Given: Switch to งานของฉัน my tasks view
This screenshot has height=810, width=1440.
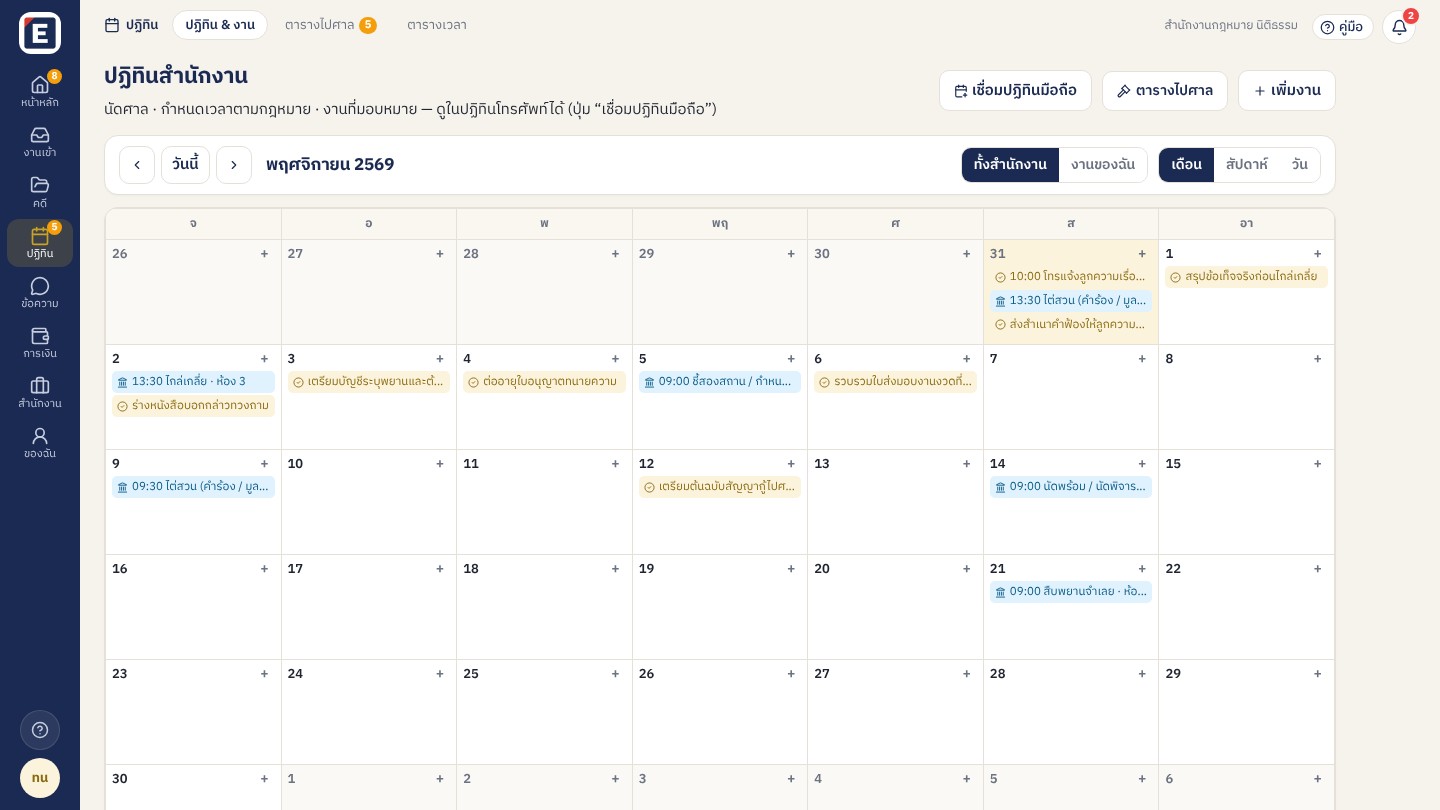Looking at the screenshot, I should click(x=1103, y=165).
